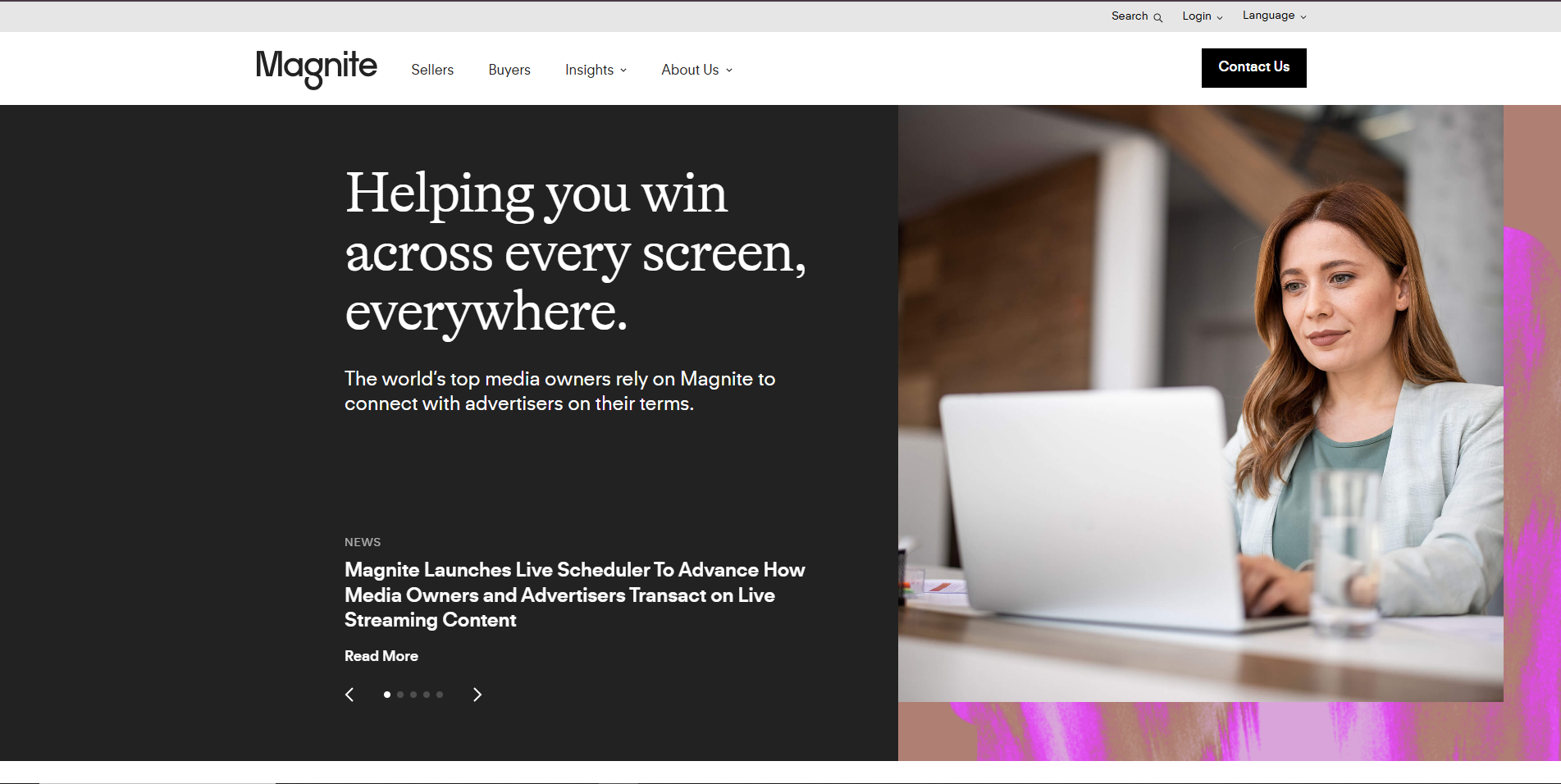Open the Buyers menu item
The height and width of the screenshot is (784, 1561).
509,70
